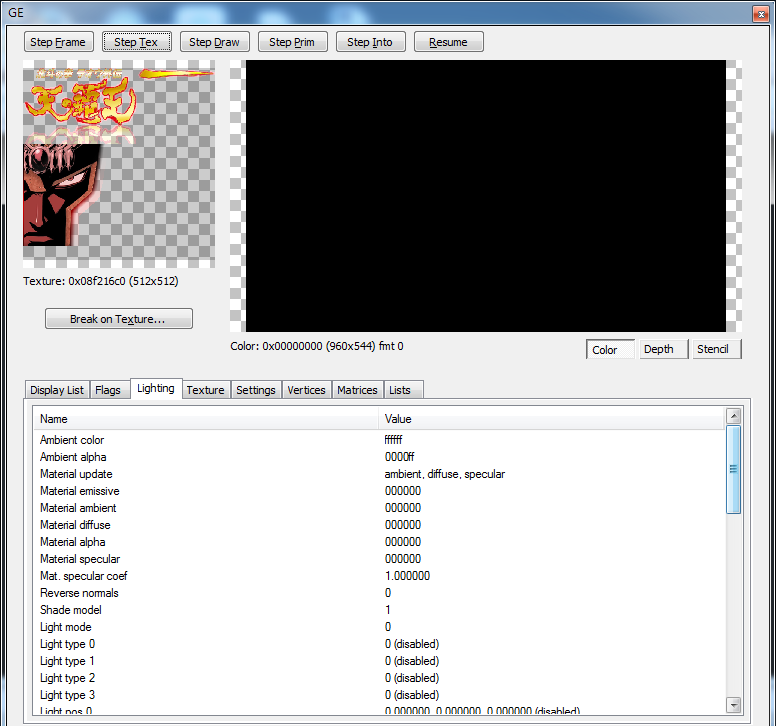This screenshot has width=778, height=726.
Task: Open the Settings tab
Action: point(255,390)
